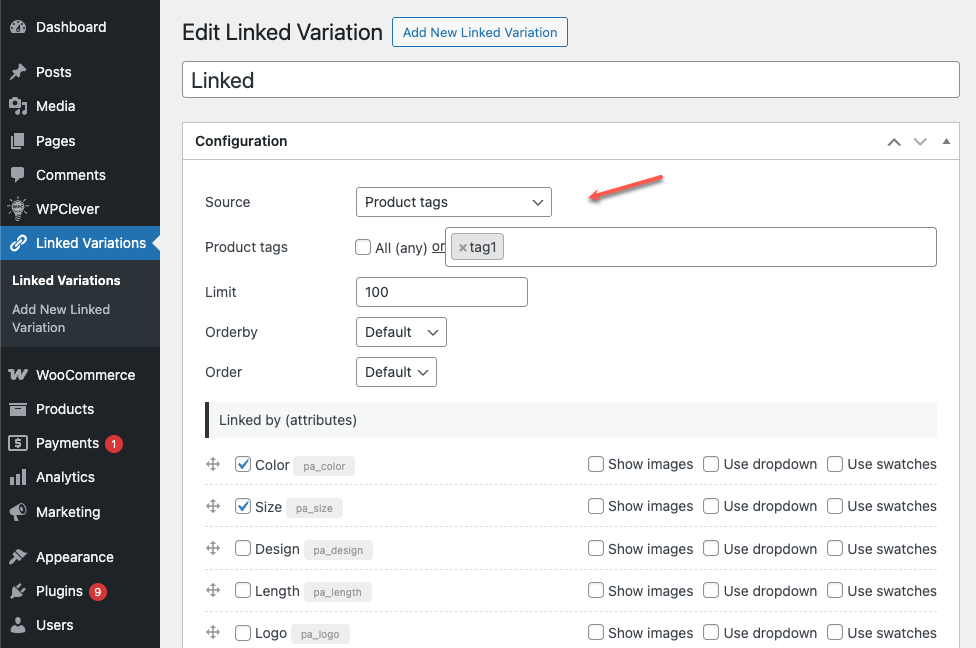Click the Users person icon
Image resolution: width=976 pixels, height=648 pixels.
pyautogui.click(x=18, y=625)
